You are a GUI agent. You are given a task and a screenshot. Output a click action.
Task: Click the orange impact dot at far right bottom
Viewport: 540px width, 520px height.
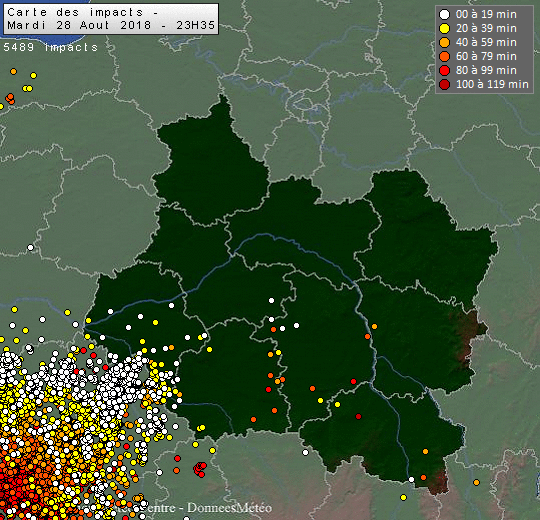(476, 482)
